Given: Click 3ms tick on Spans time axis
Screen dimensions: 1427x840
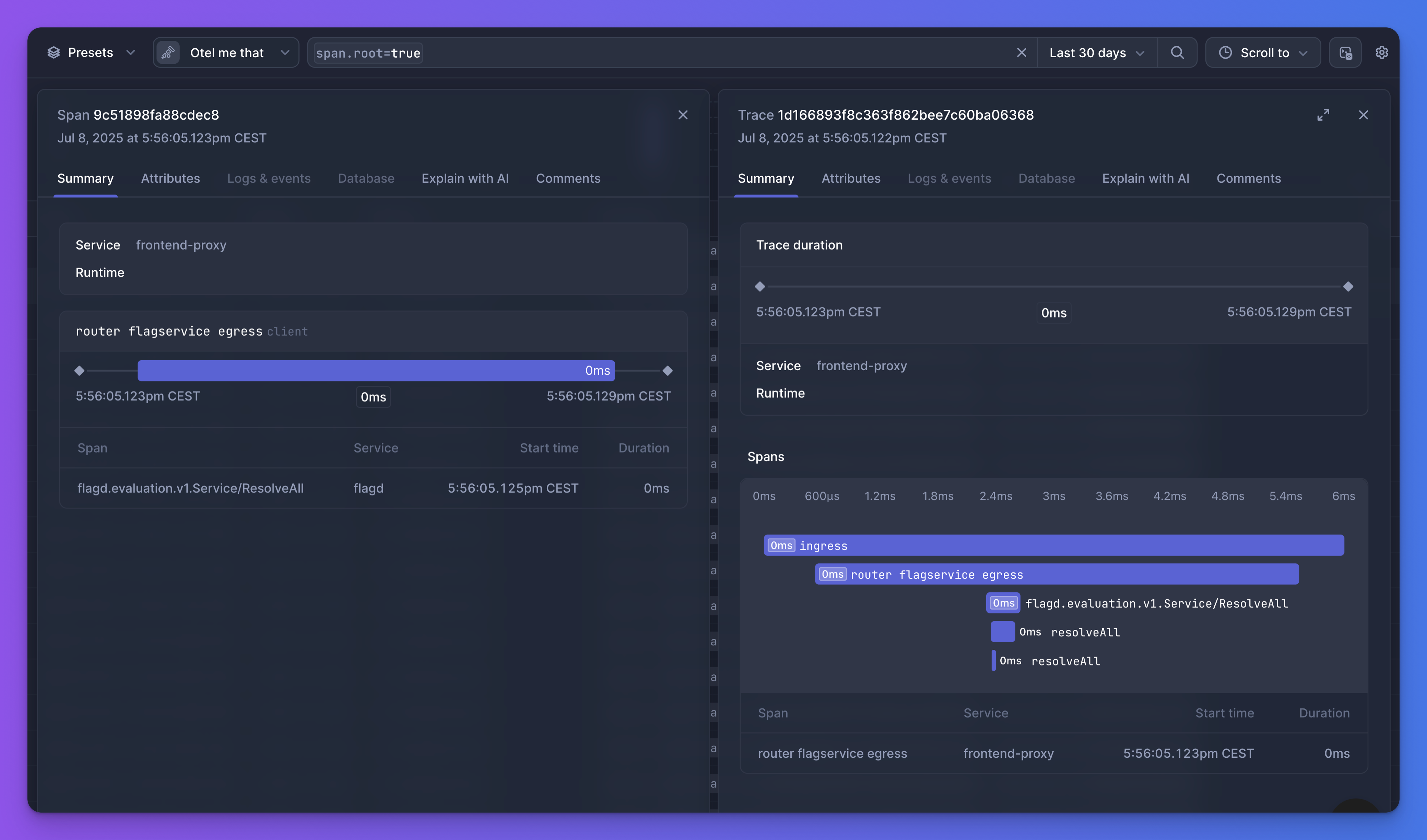Looking at the screenshot, I should click(x=1054, y=496).
